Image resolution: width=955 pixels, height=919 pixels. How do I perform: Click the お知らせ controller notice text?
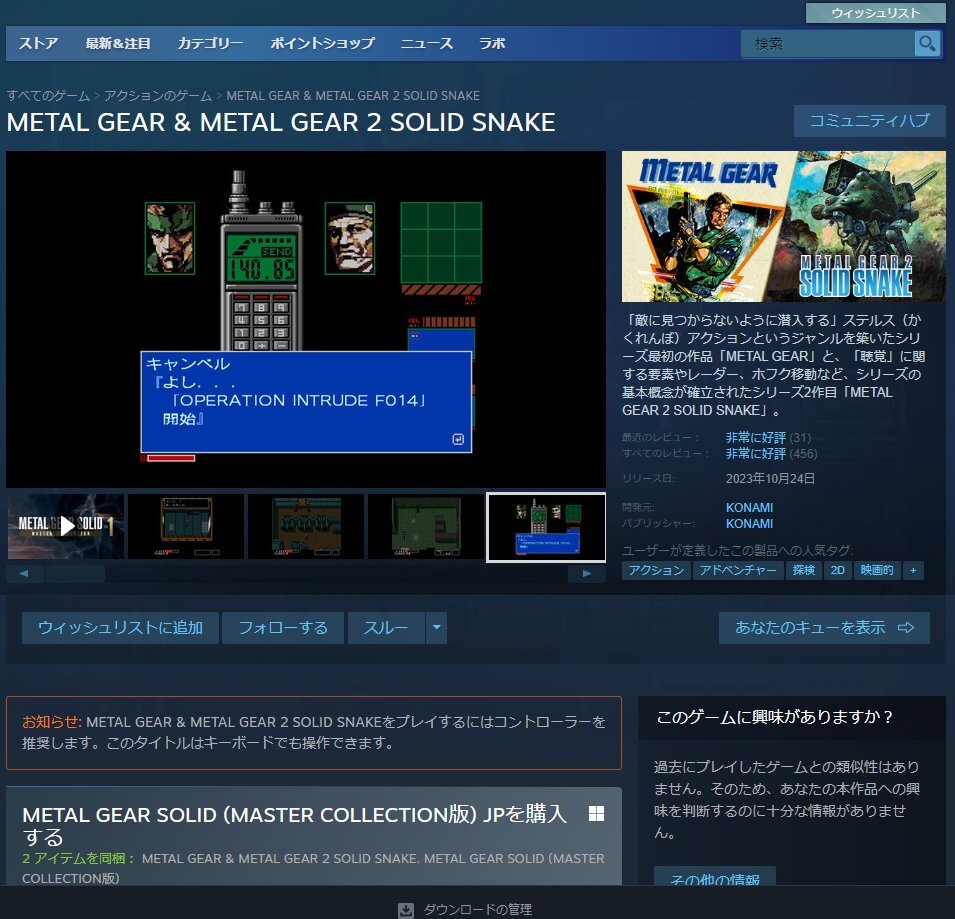click(x=314, y=733)
